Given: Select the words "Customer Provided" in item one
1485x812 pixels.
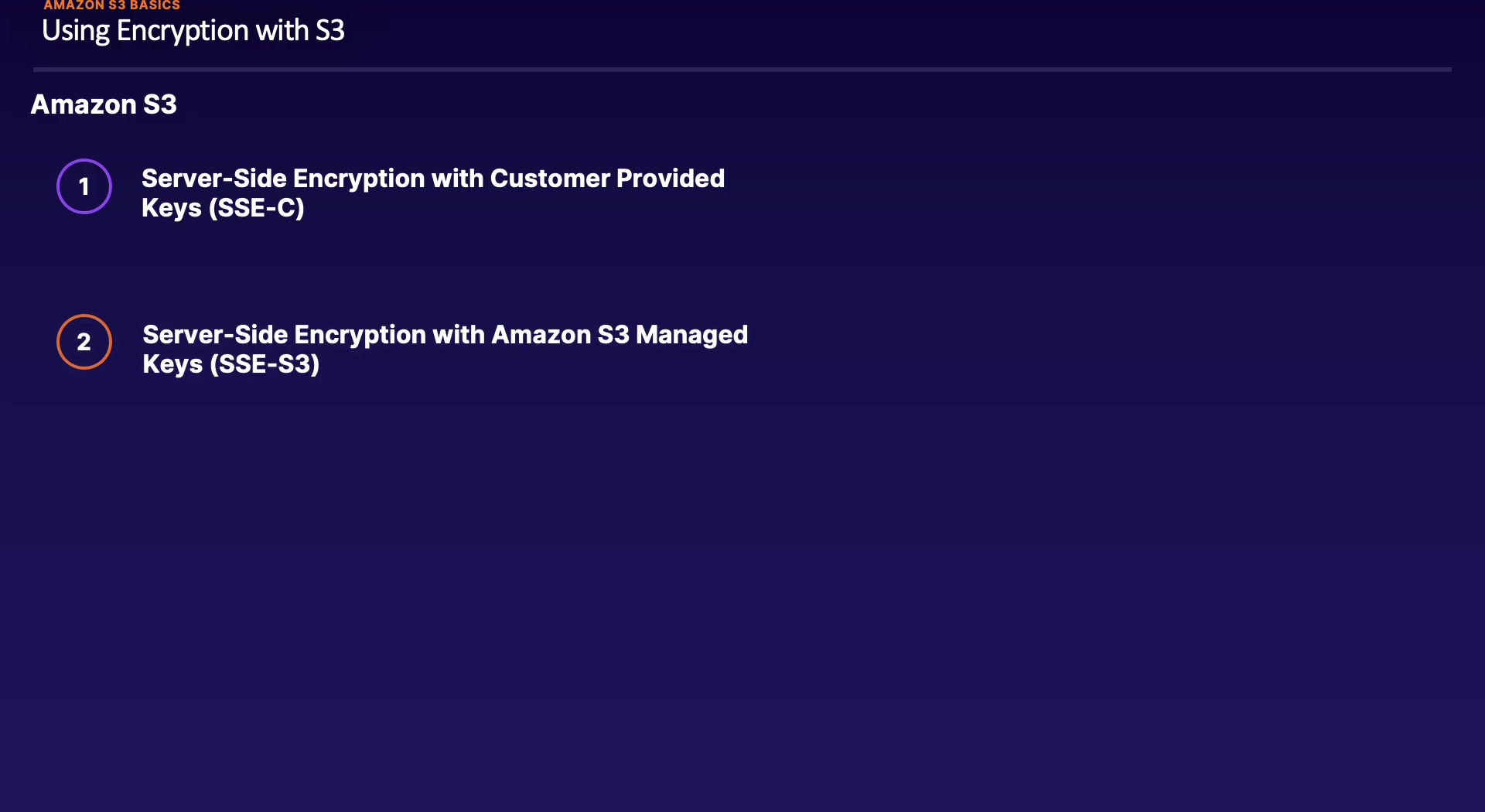Looking at the screenshot, I should 607,179.
